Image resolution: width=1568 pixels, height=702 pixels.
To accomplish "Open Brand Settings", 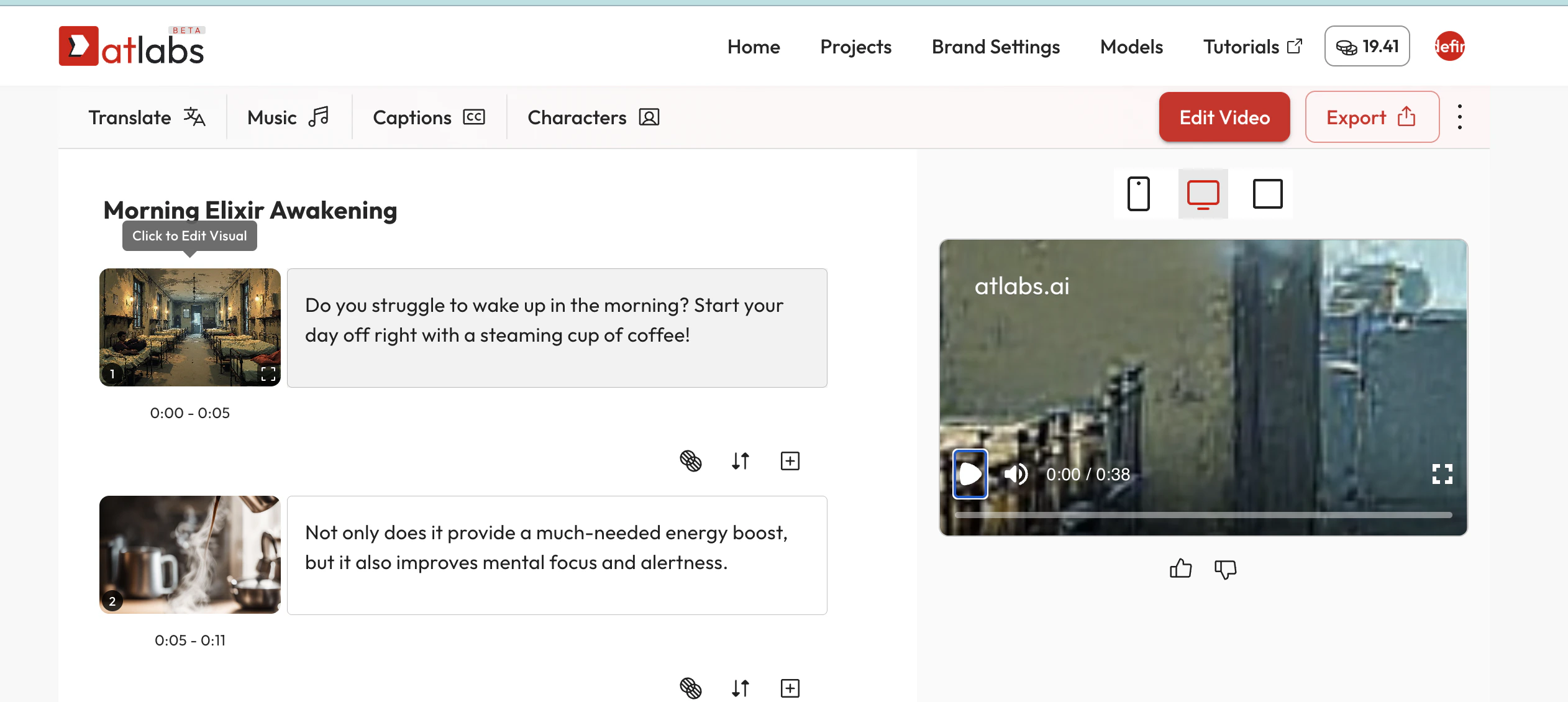I will [x=995, y=46].
